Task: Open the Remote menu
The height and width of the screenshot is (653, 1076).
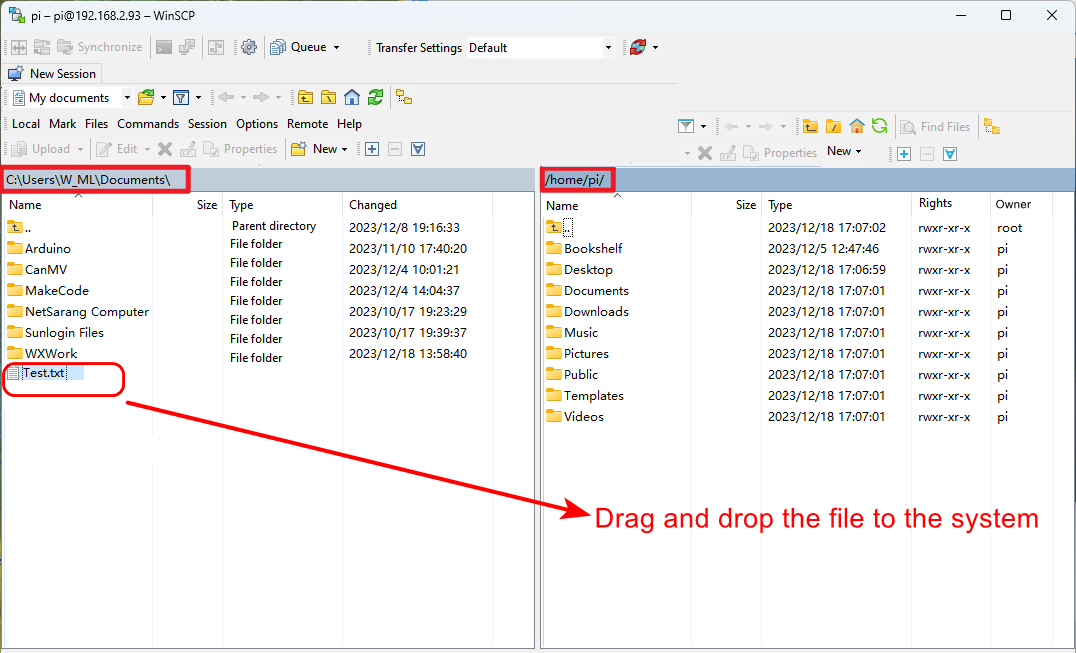Action: (x=307, y=123)
